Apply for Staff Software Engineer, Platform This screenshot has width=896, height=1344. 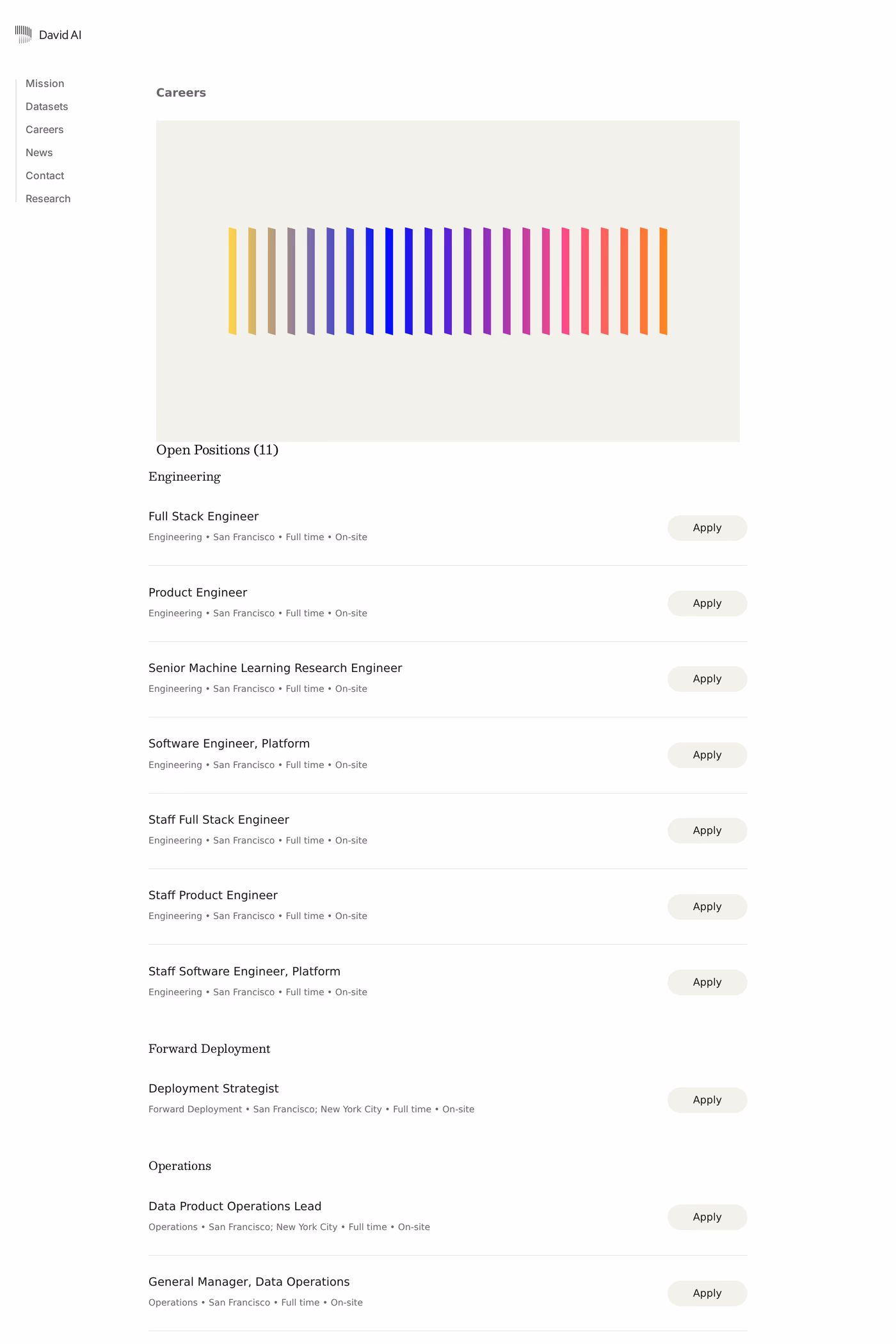(707, 982)
